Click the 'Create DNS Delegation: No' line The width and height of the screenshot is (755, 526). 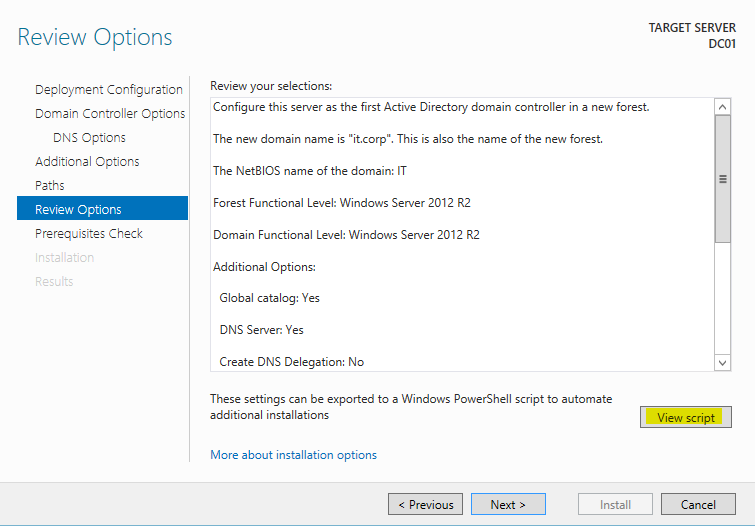click(x=291, y=362)
